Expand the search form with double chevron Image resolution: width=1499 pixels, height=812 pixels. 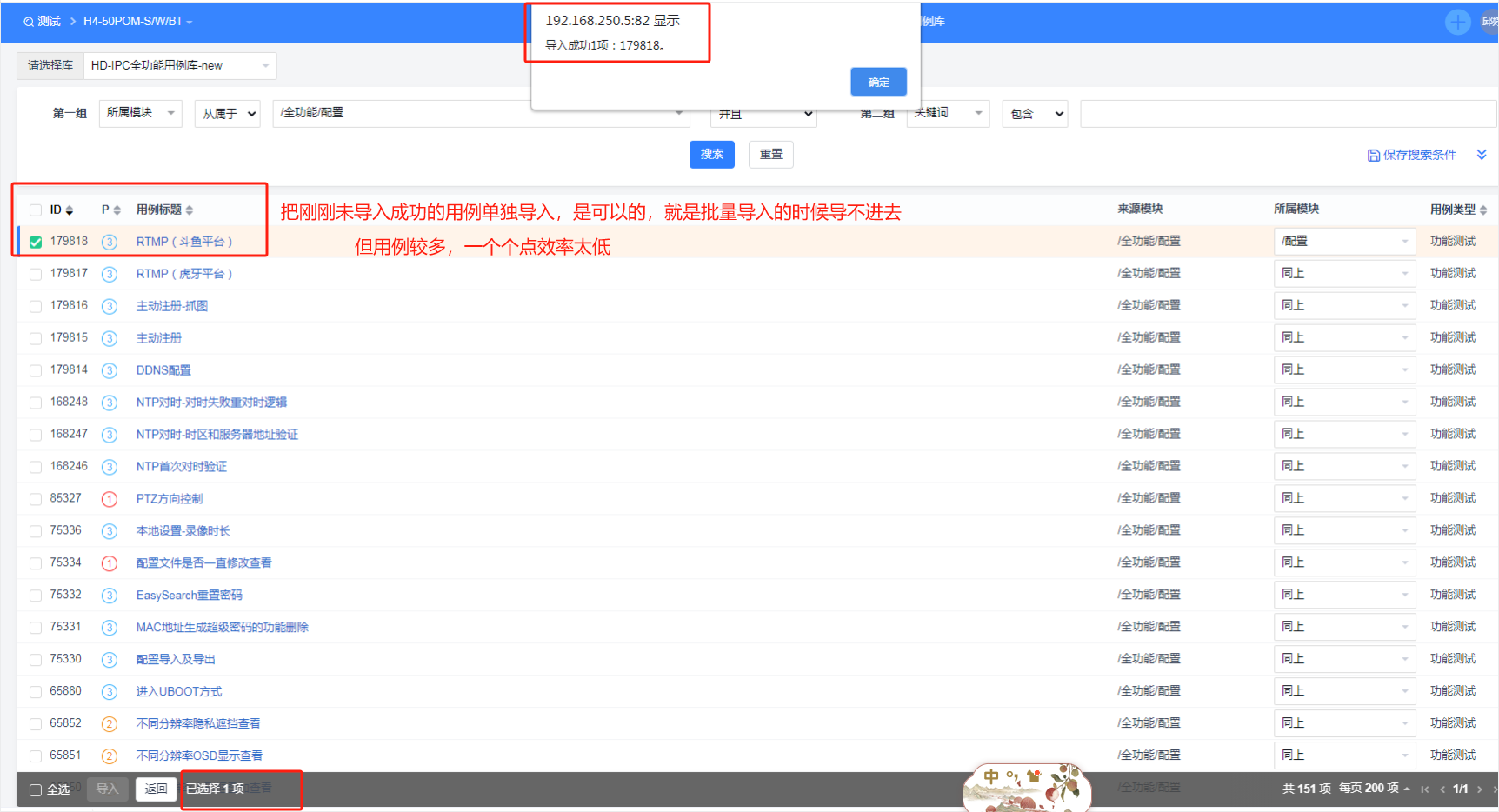point(1482,155)
